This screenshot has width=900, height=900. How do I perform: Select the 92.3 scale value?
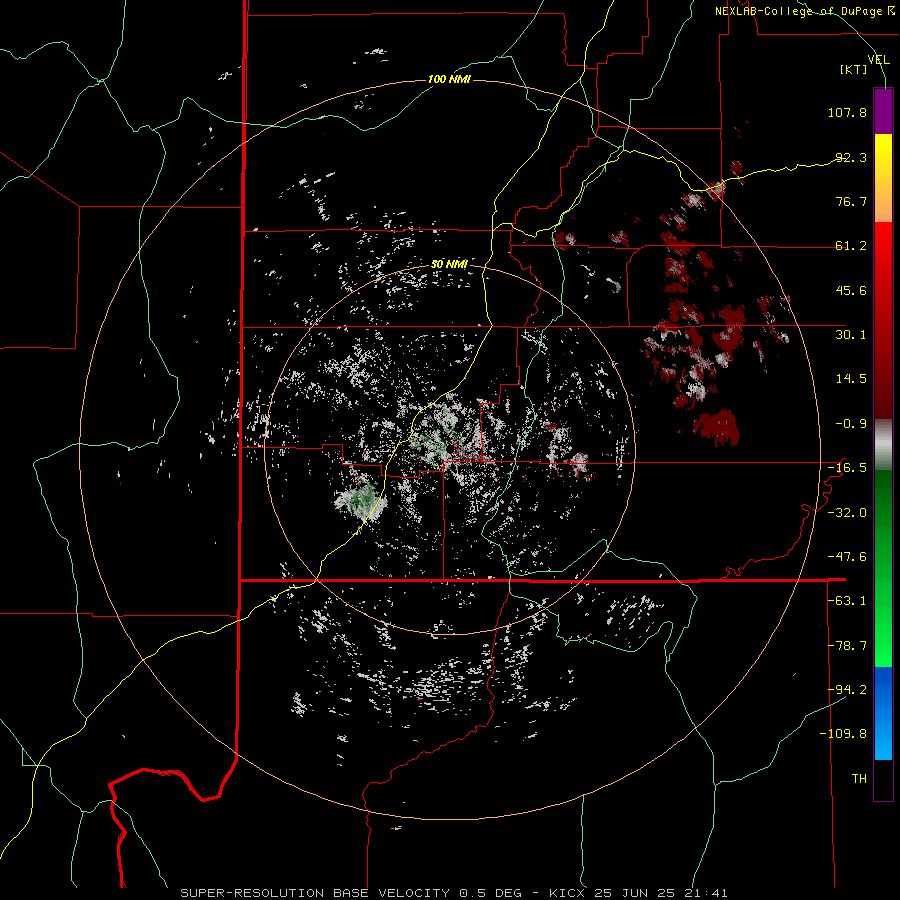(851, 157)
